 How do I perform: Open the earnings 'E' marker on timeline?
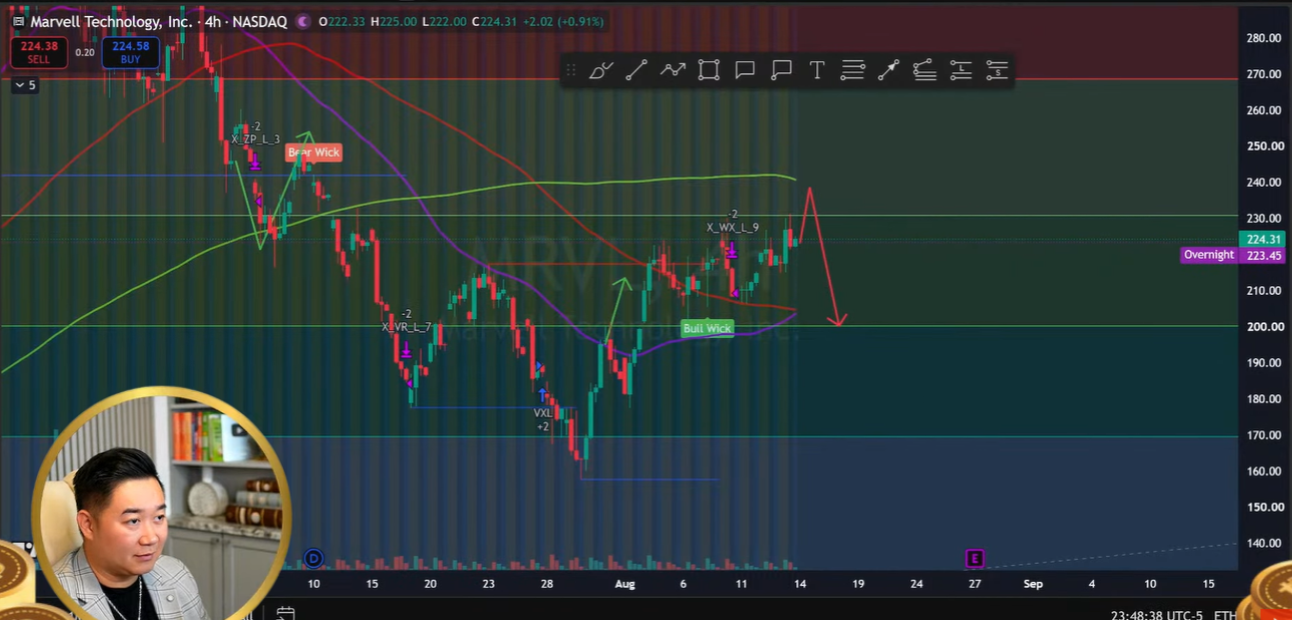(974, 558)
